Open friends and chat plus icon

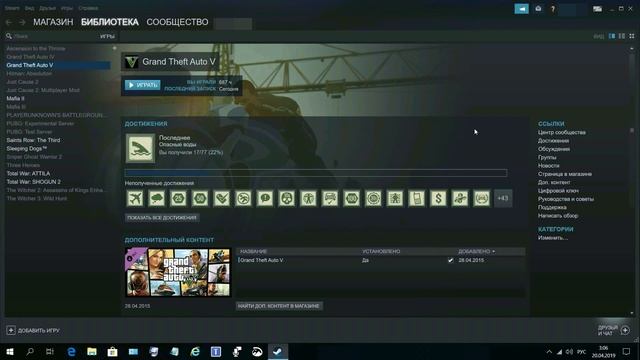coord(625,330)
